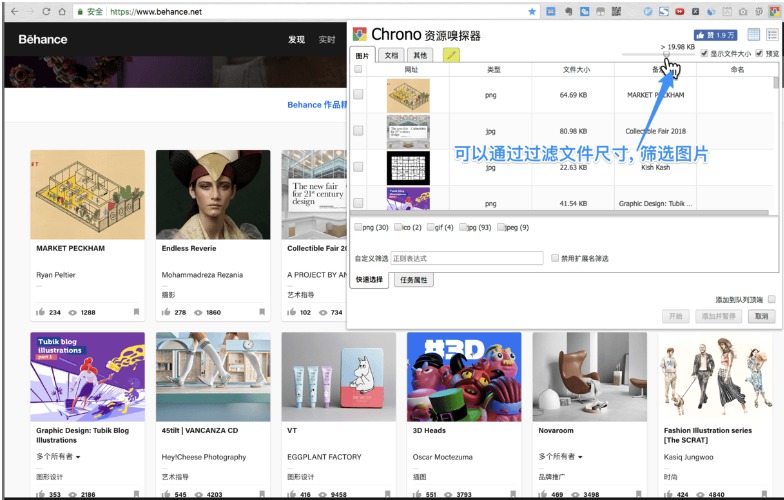The width and height of the screenshot is (784, 500).
Task: Click the yellow highlighter pen tab
Action: 451,55
